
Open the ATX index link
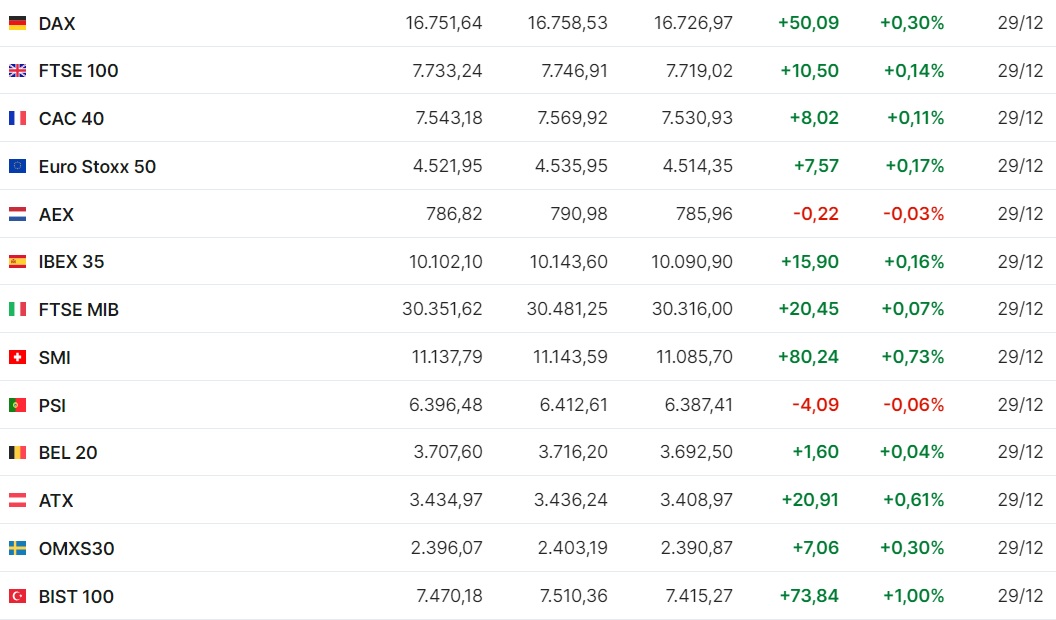point(56,501)
